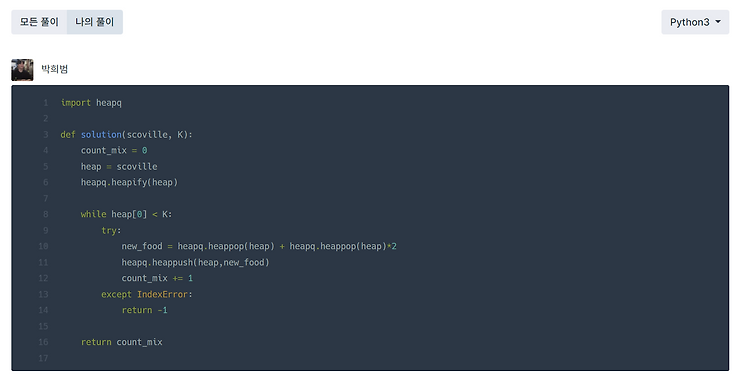Click the caret arrow beside Python3

click(718, 22)
